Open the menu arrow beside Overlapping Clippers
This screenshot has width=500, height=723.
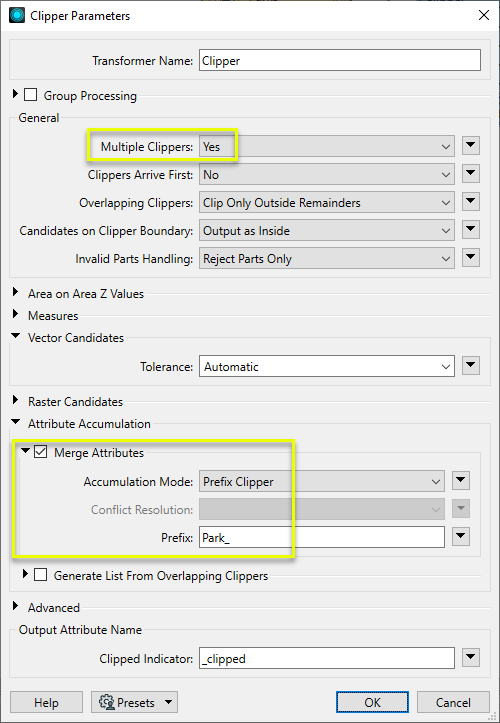470,202
